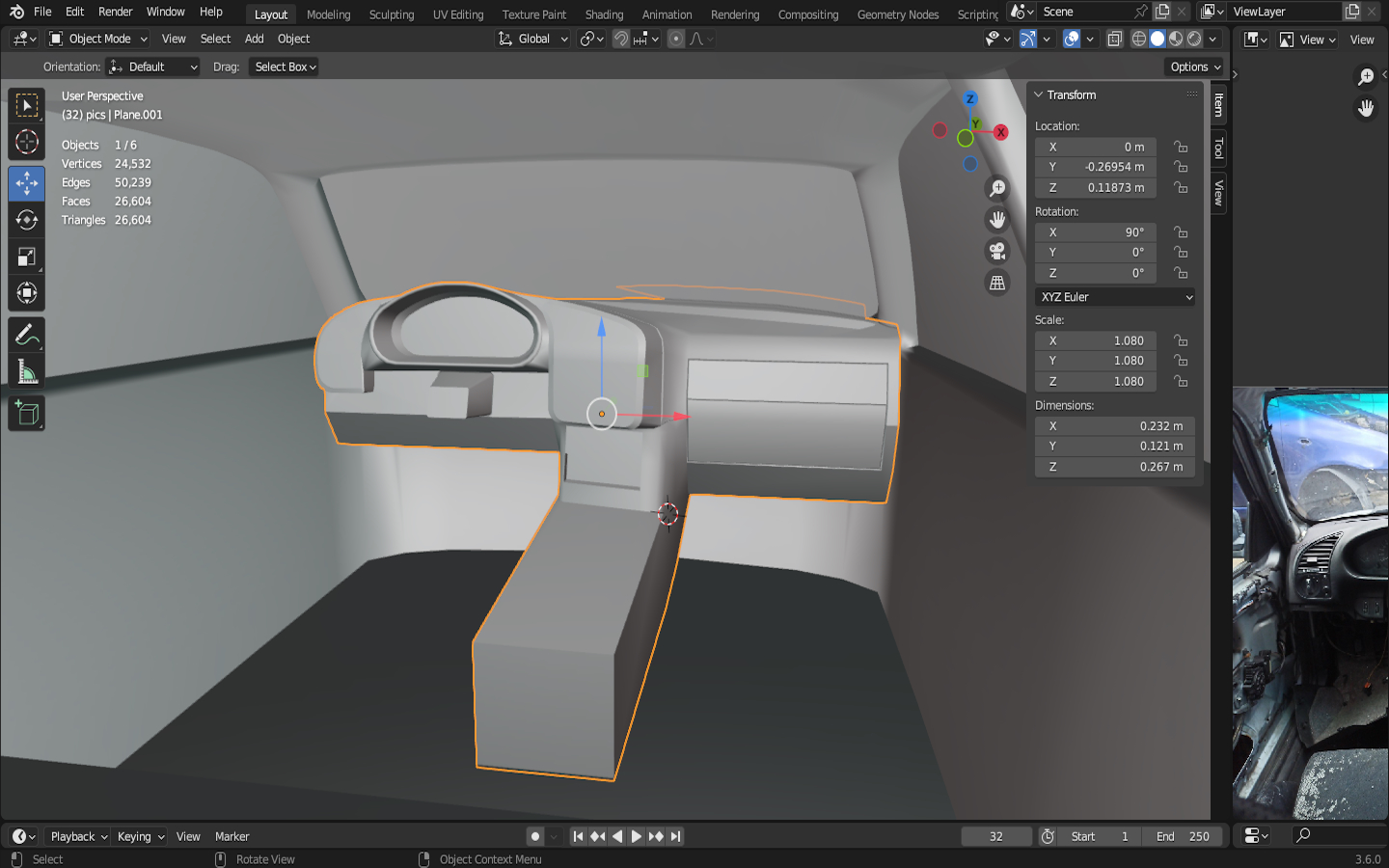Choose the Measure ruler tool
The width and height of the screenshot is (1389, 868).
tap(27, 371)
